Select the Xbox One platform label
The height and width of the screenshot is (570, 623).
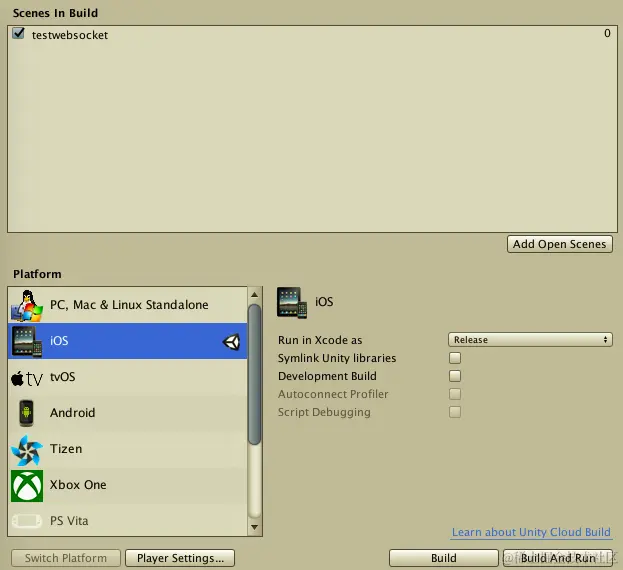click(x=78, y=485)
